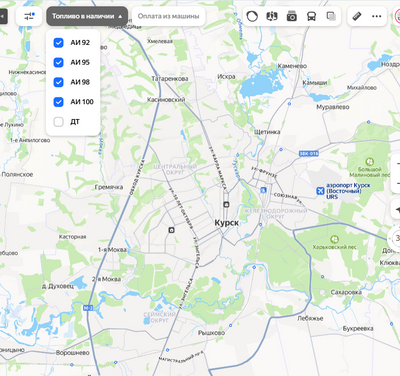Click the Курск city label
400x376 pixels.
point(227,223)
